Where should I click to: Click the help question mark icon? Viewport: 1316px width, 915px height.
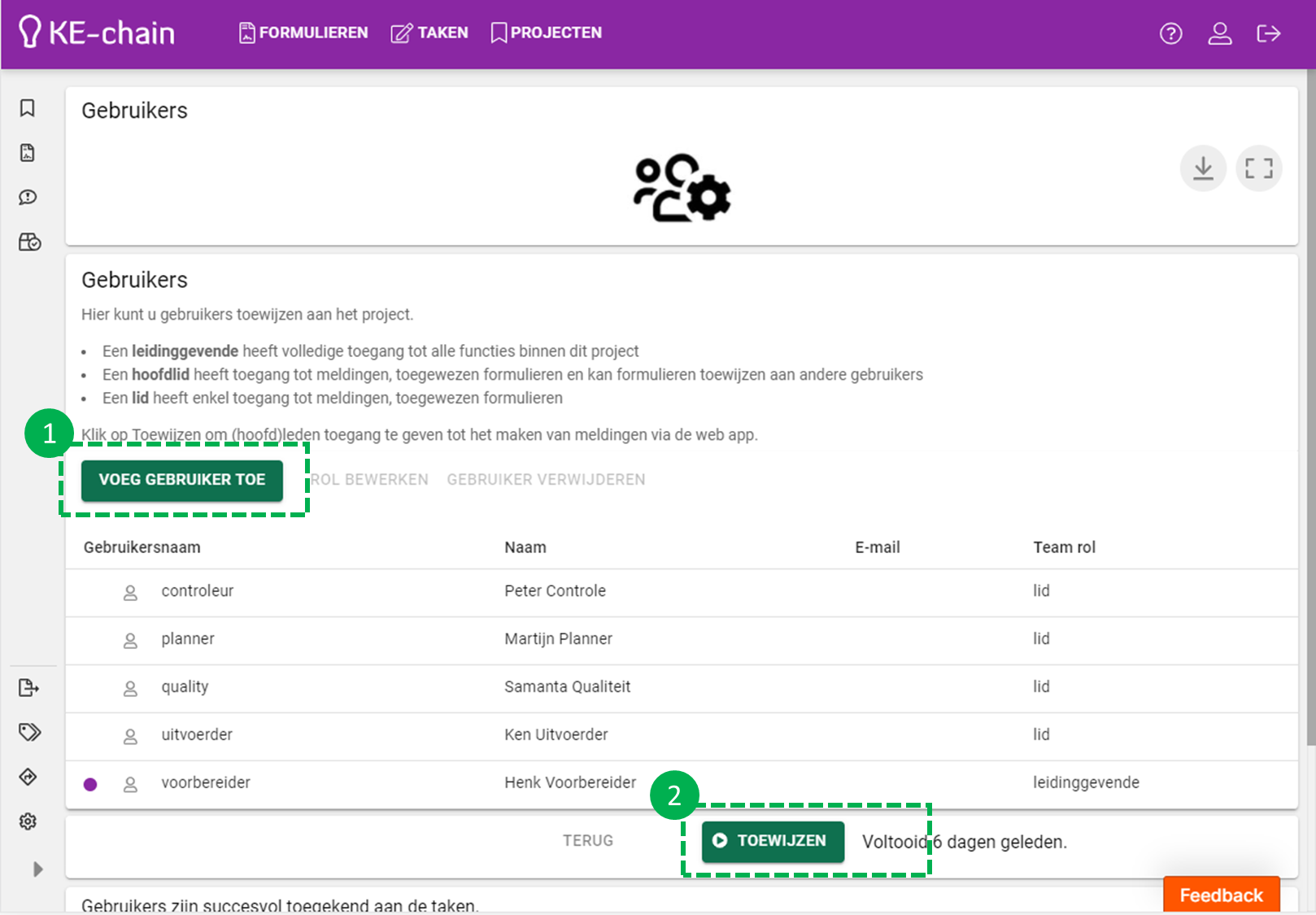click(1170, 33)
